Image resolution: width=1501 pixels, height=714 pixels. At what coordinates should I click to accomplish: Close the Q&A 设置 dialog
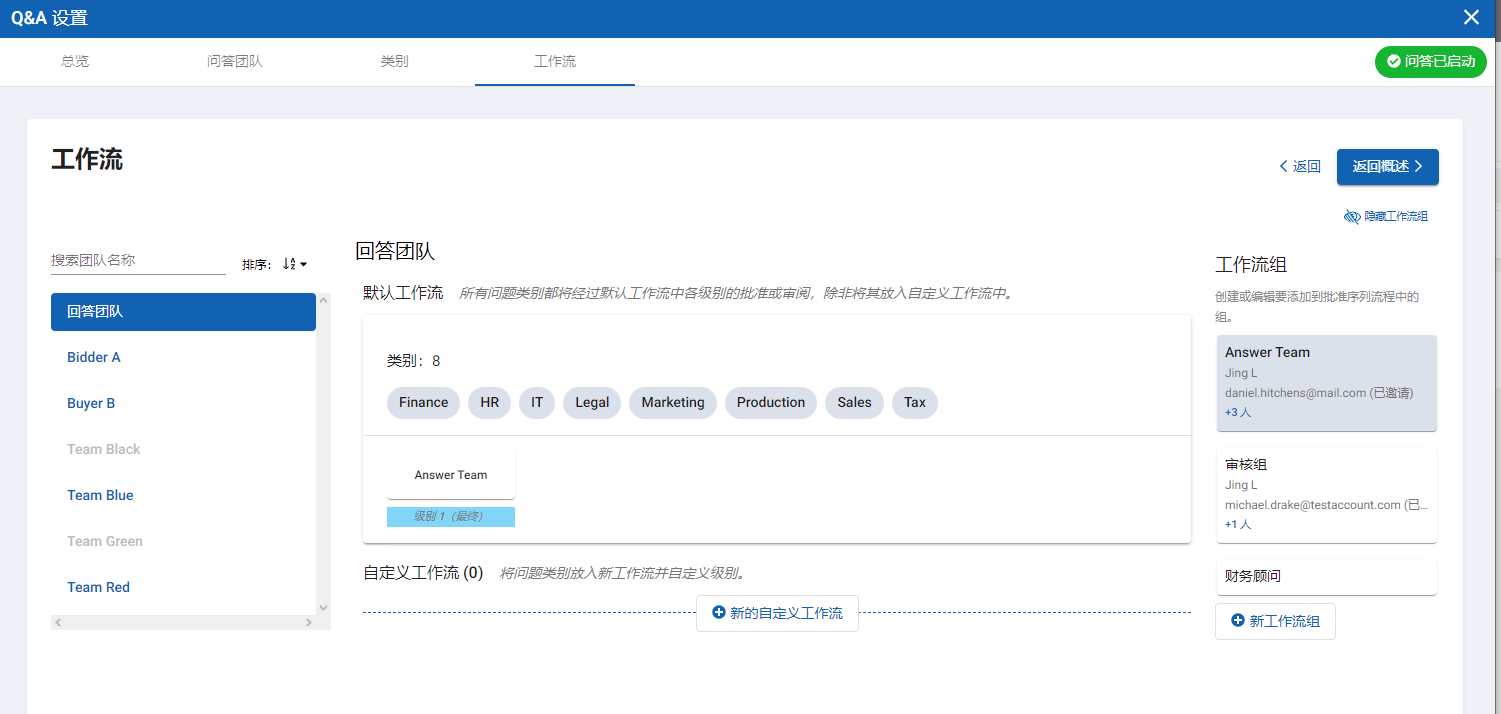[x=1470, y=18]
